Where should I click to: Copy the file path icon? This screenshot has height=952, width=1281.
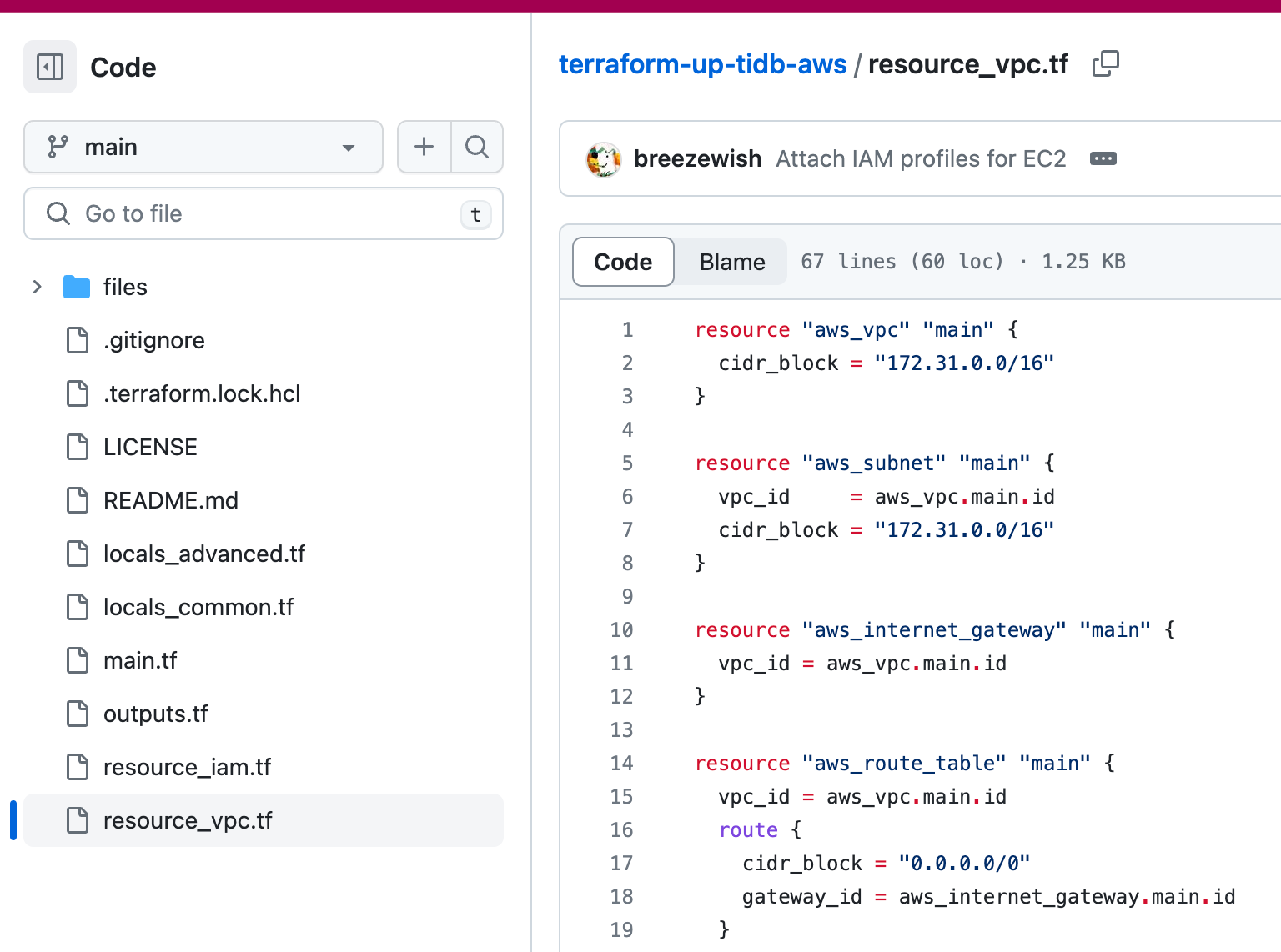[1106, 63]
